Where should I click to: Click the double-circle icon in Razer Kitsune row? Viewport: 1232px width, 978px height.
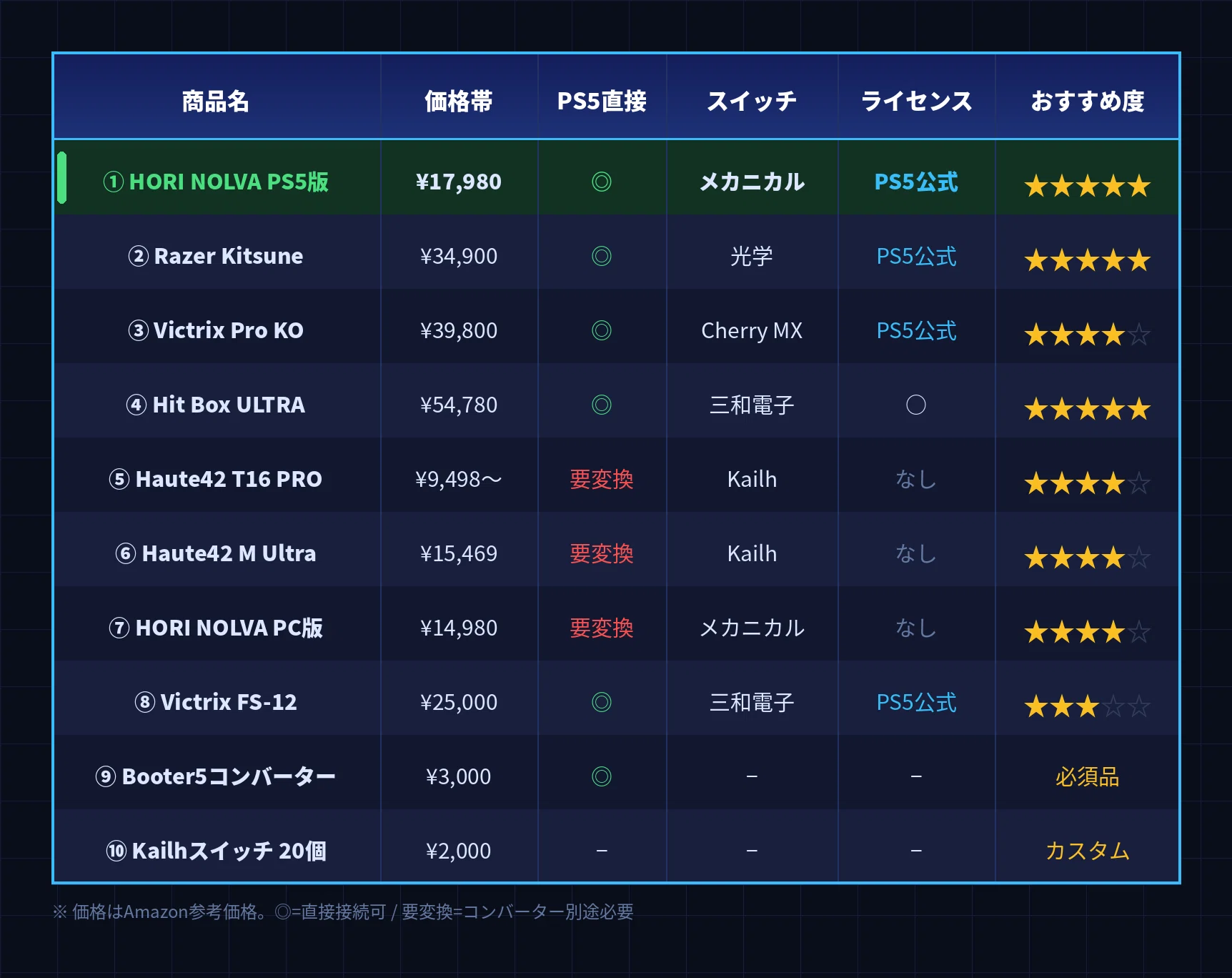(602, 256)
